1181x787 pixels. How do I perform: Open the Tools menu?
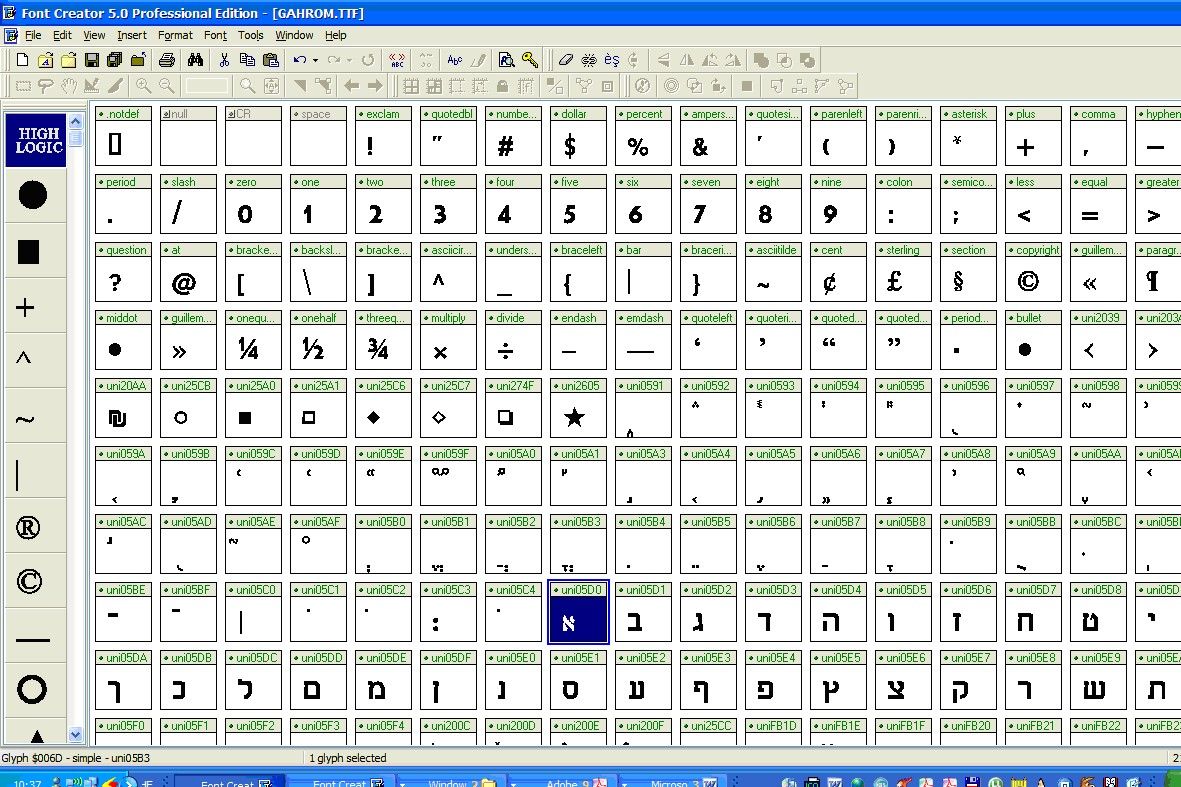pos(251,35)
